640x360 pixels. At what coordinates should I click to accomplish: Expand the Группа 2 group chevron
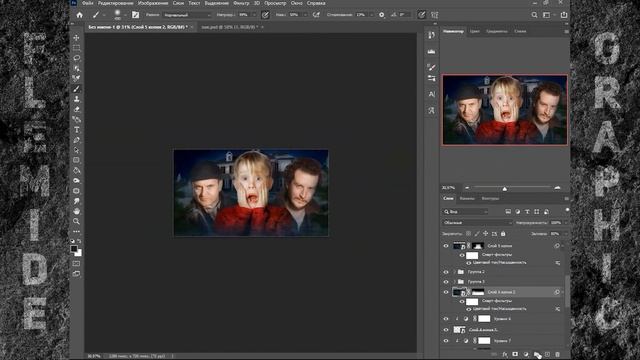pos(454,272)
